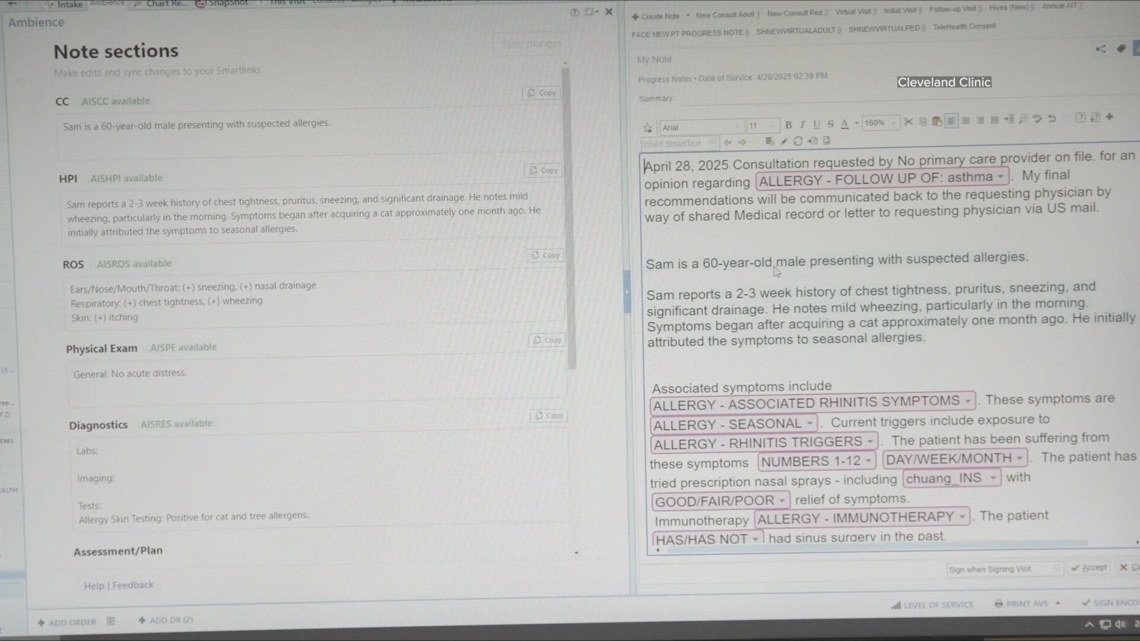Click the Accept button
This screenshot has height=641, width=1140.
pos(1089,568)
